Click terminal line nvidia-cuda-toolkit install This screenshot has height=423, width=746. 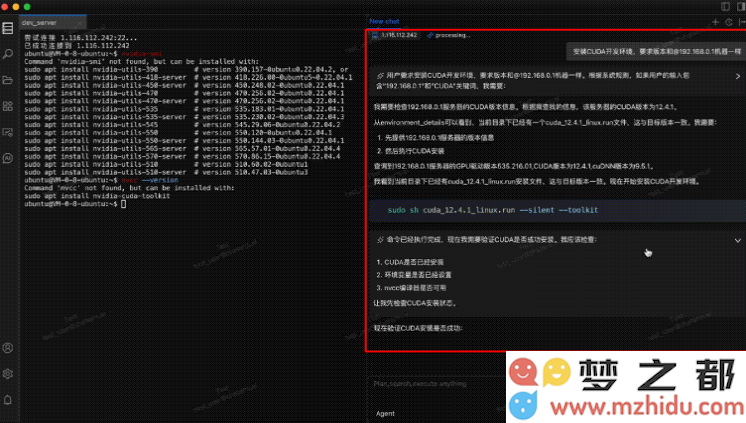click(97, 196)
